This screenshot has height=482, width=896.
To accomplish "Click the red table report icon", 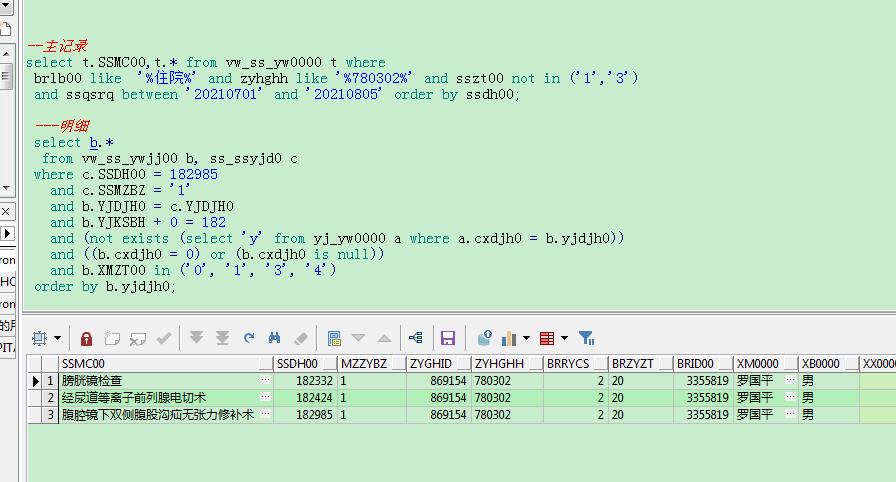I will coord(547,338).
